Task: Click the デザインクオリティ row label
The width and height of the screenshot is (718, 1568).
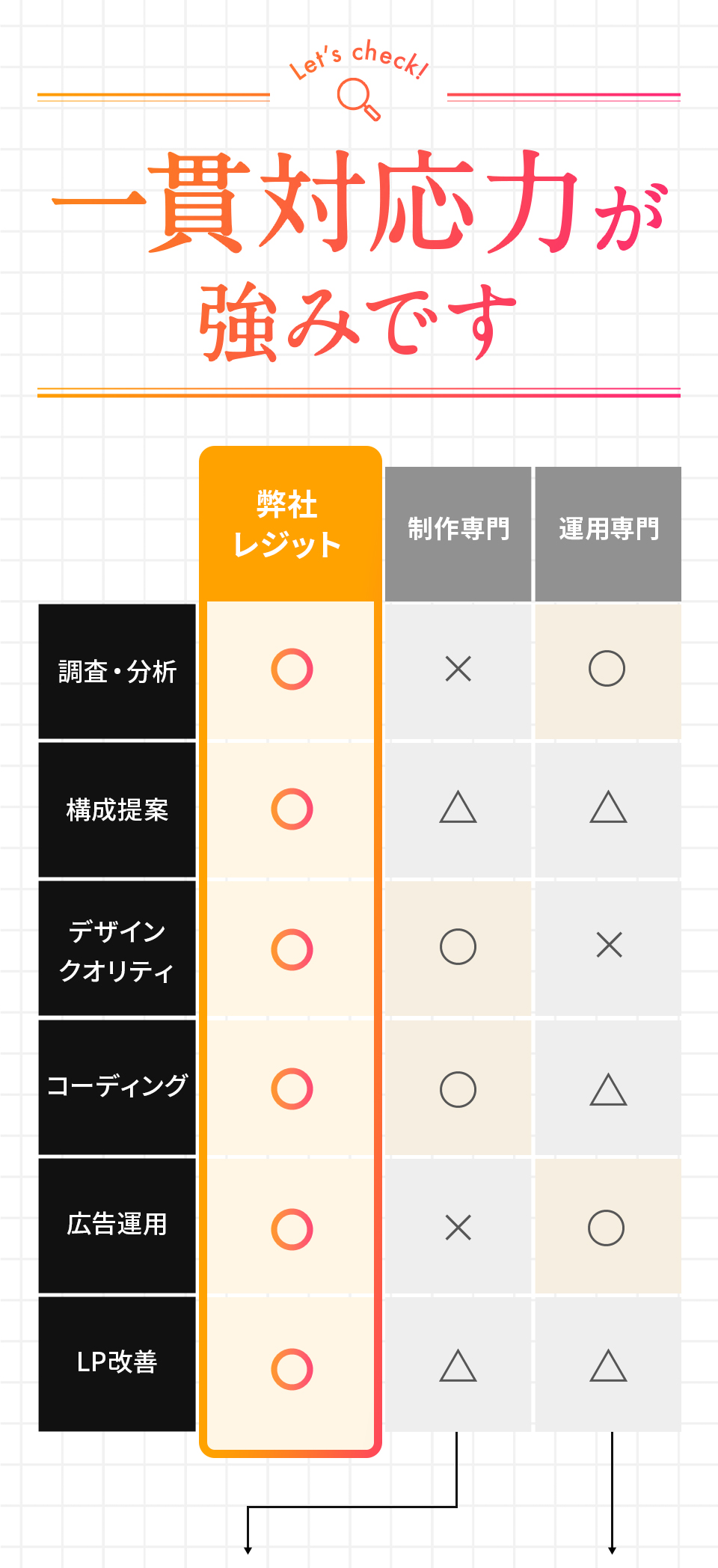Action: 117,949
